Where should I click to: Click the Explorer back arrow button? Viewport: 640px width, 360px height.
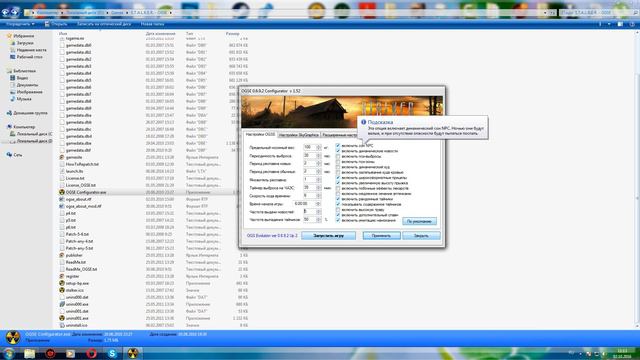coord(5,12)
